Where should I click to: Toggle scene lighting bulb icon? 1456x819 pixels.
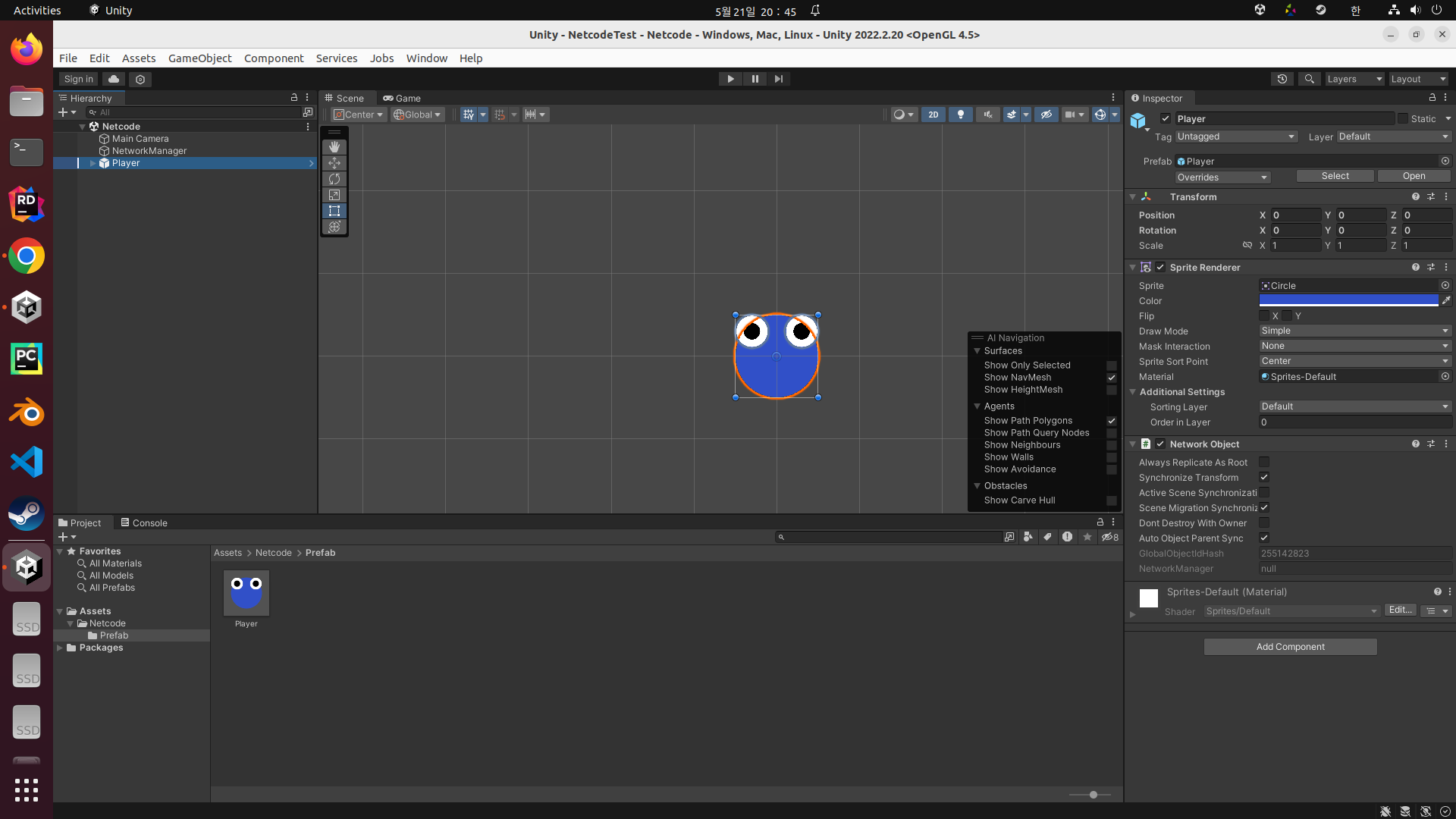[961, 115]
